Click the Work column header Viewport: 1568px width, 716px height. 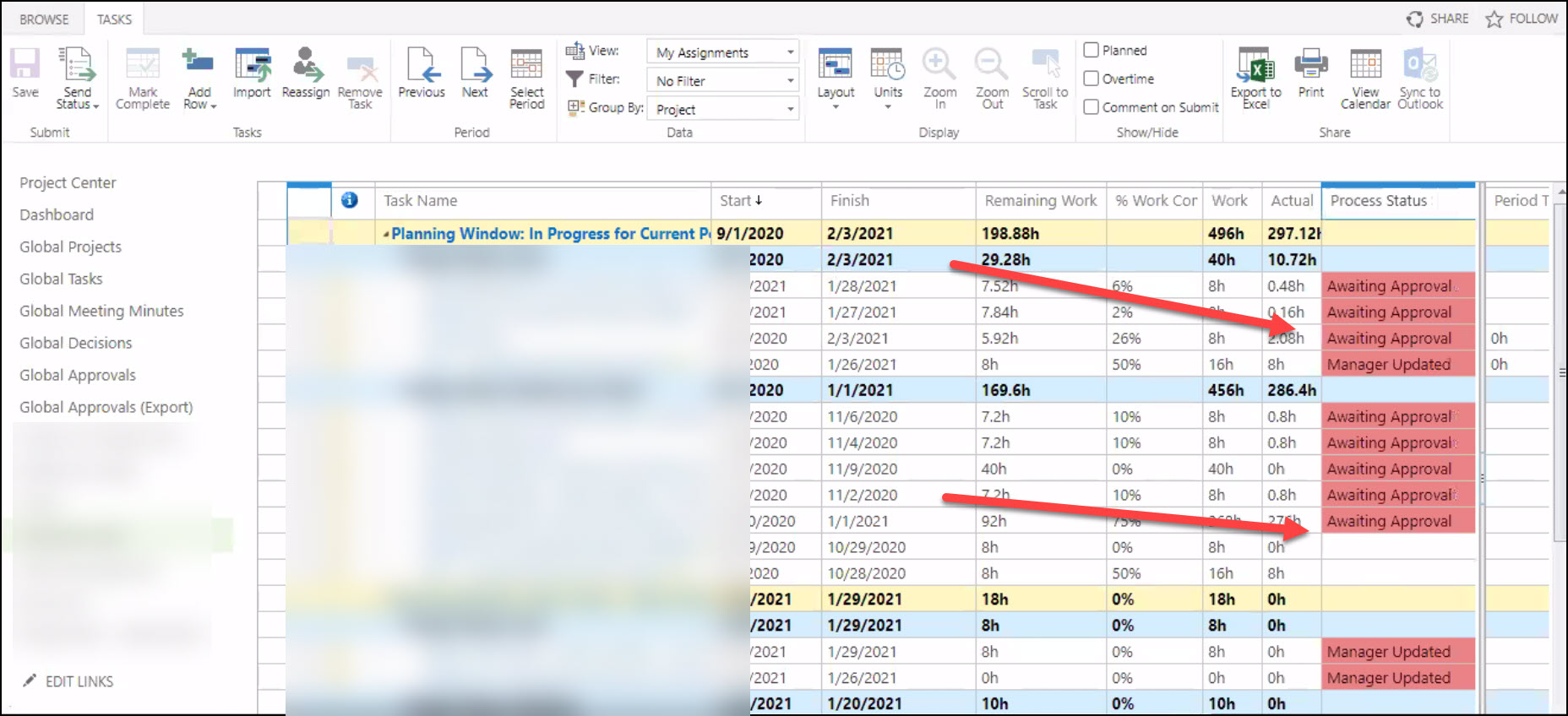[1230, 201]
